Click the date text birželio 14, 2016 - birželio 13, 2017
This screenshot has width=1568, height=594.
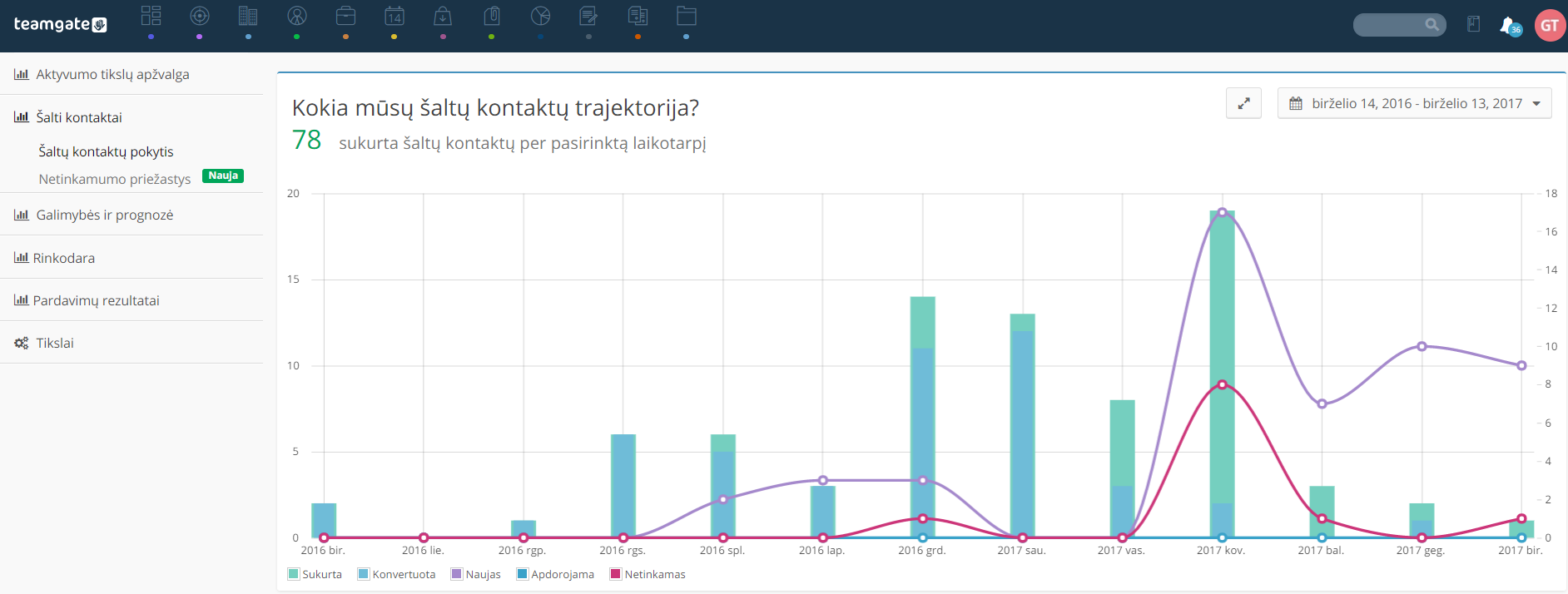pyautogui.click(x=1417, y=103)
